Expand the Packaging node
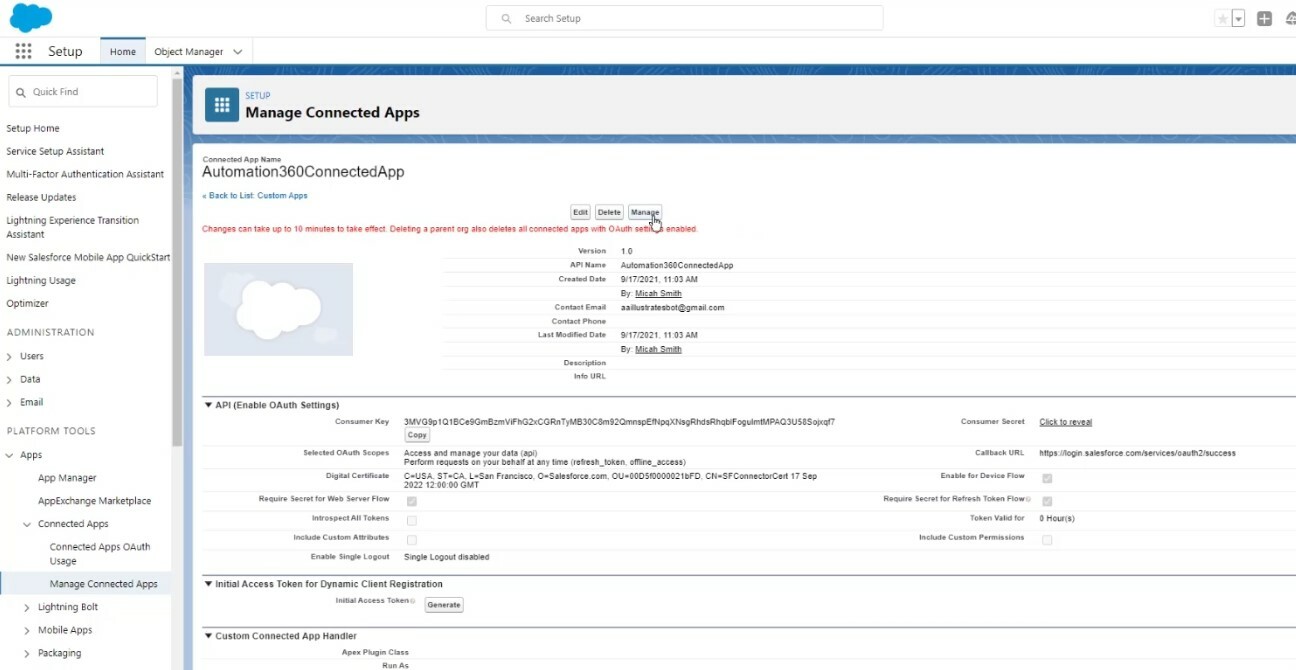 (27, 653)
